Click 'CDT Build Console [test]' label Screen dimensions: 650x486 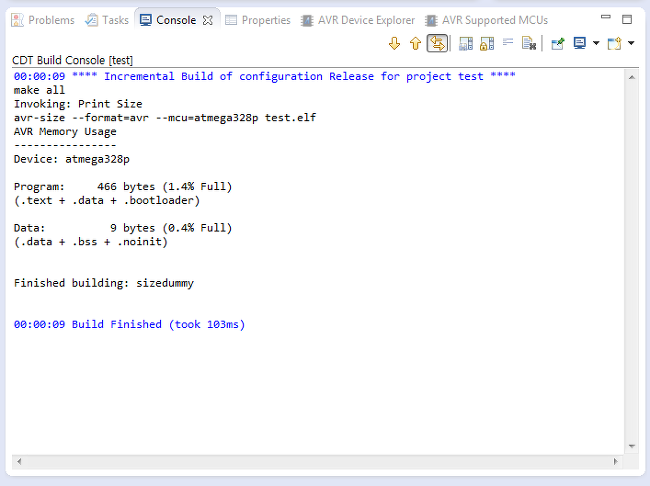tap(73, 60)
